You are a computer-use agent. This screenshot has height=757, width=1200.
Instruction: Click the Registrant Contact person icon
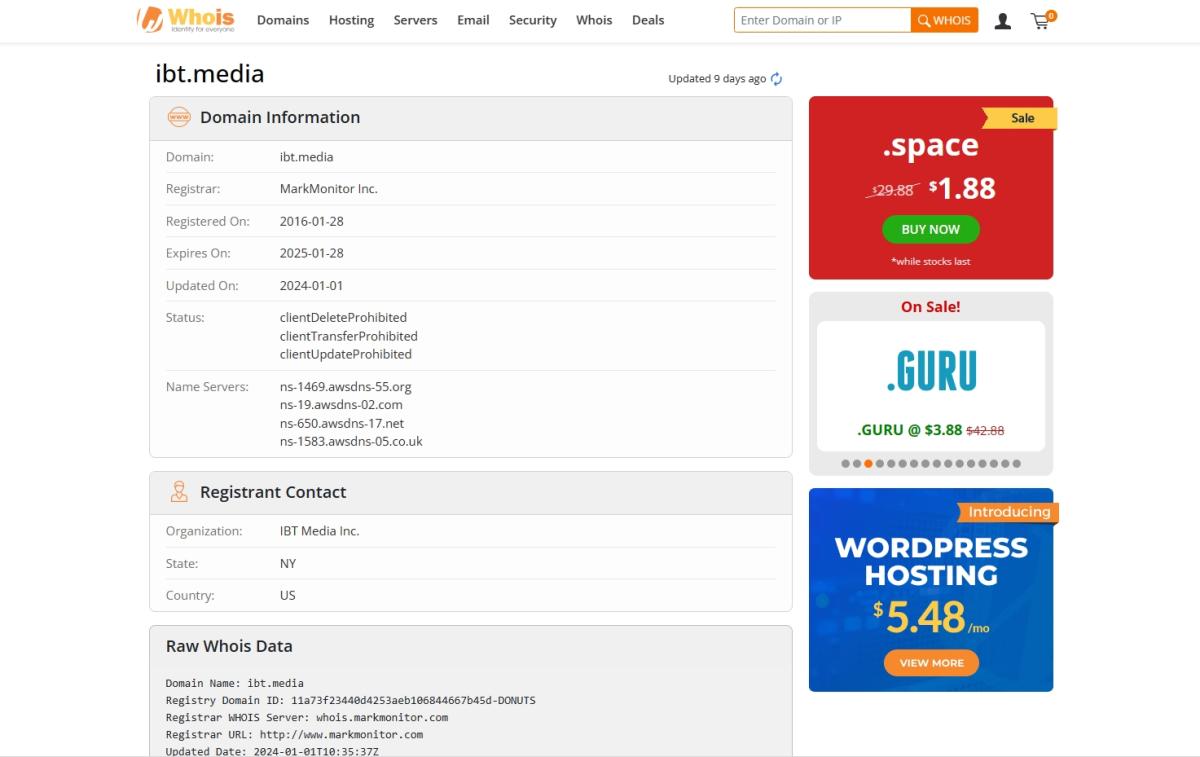click(179, 492)
